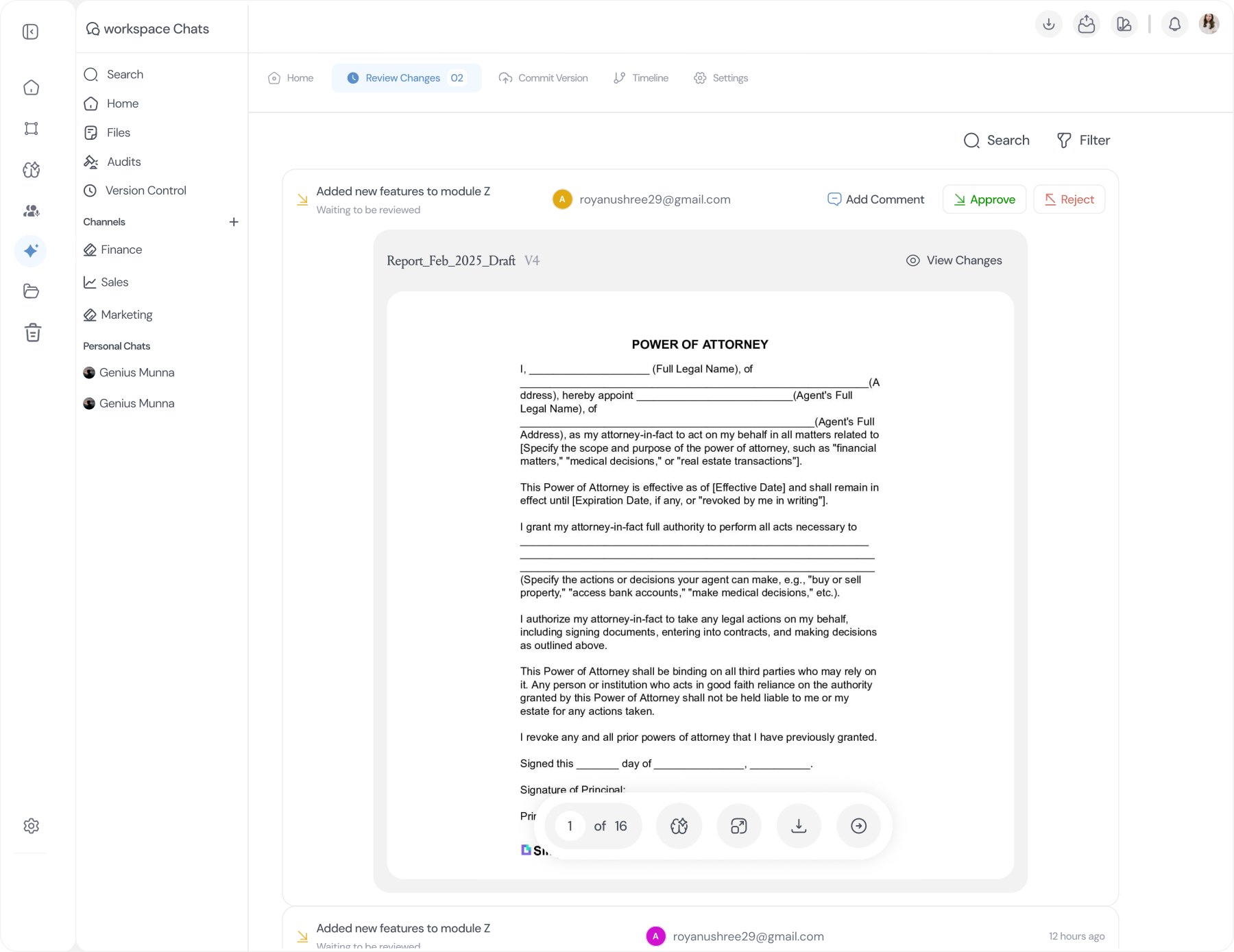Open the settings gear in left rail

coord(31,826)
